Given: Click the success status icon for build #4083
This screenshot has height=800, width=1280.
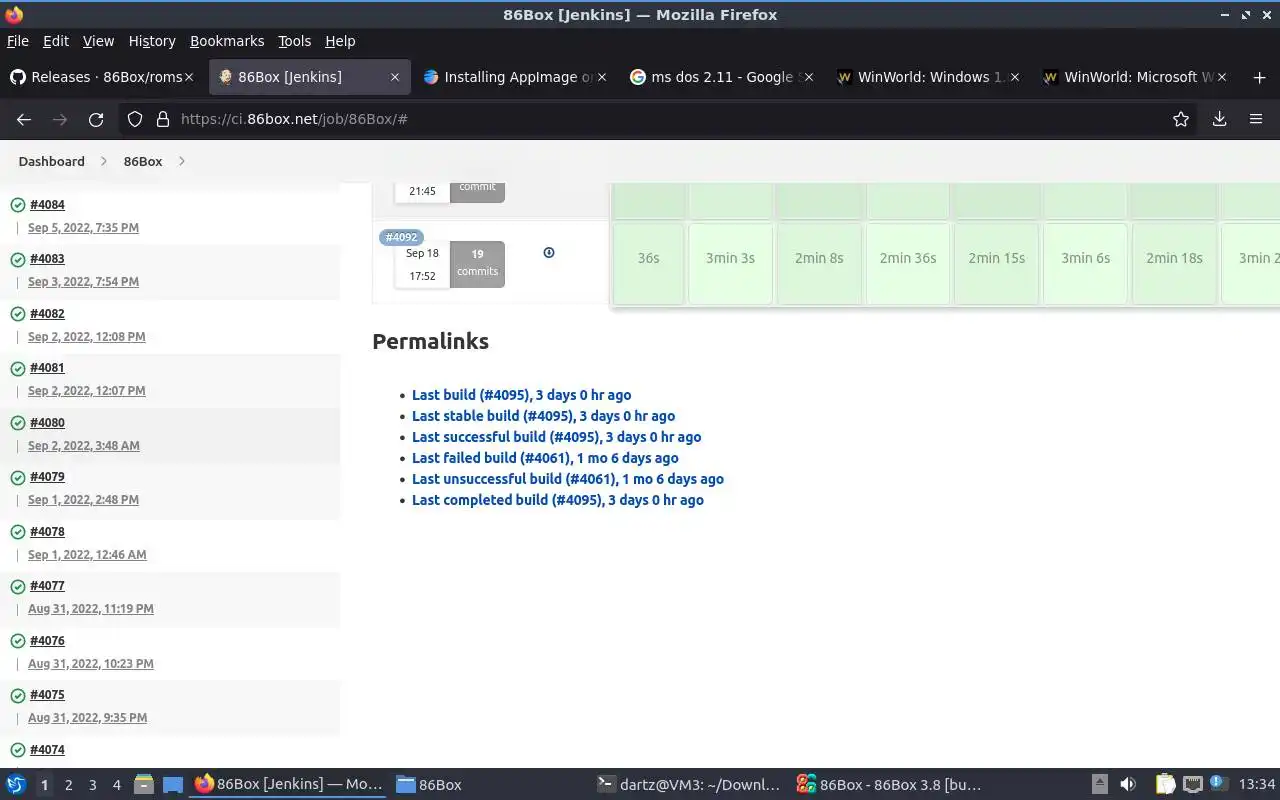Looking at the screenshot, I should click(17, 259).
